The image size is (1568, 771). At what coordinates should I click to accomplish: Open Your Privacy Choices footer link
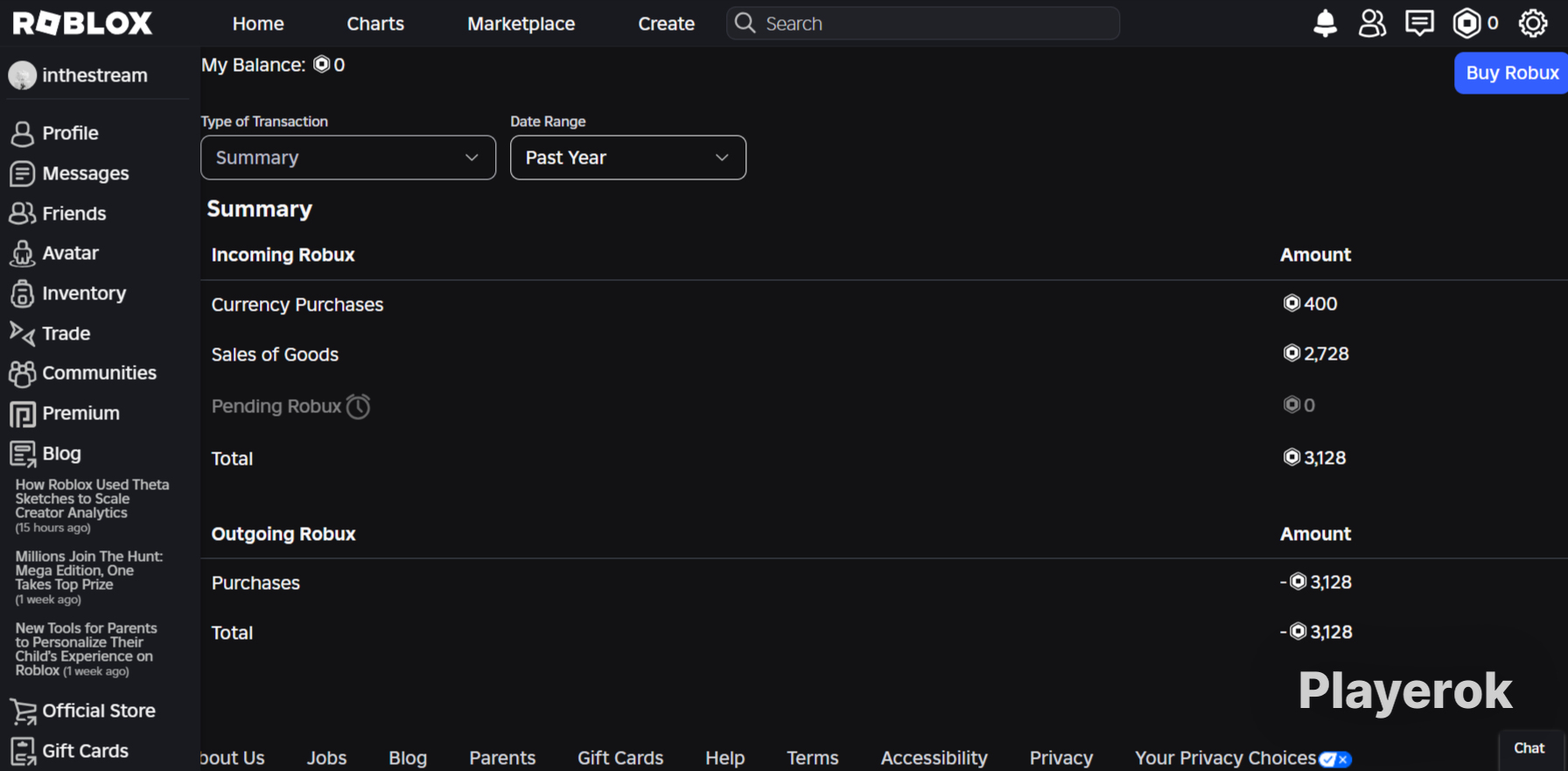point(1226,759)
